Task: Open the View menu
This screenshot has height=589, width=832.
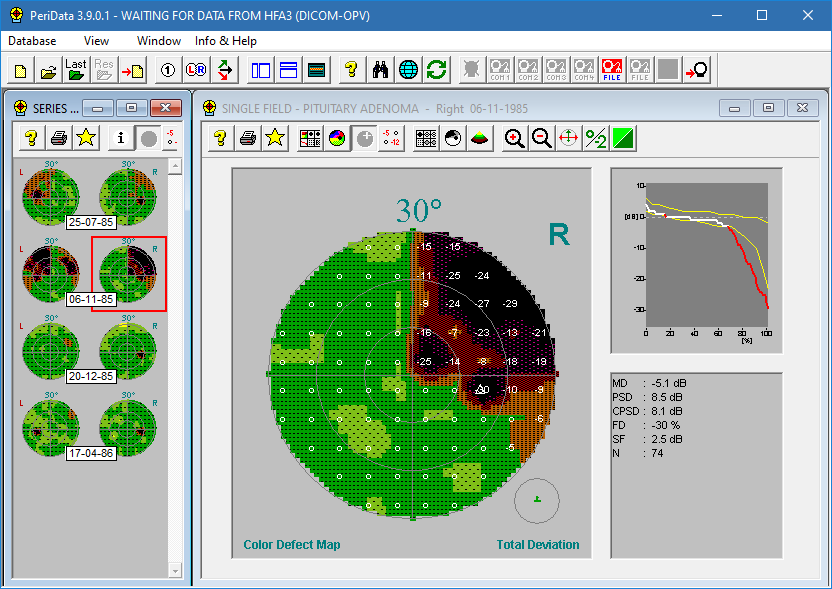Action: click(96, 41)
